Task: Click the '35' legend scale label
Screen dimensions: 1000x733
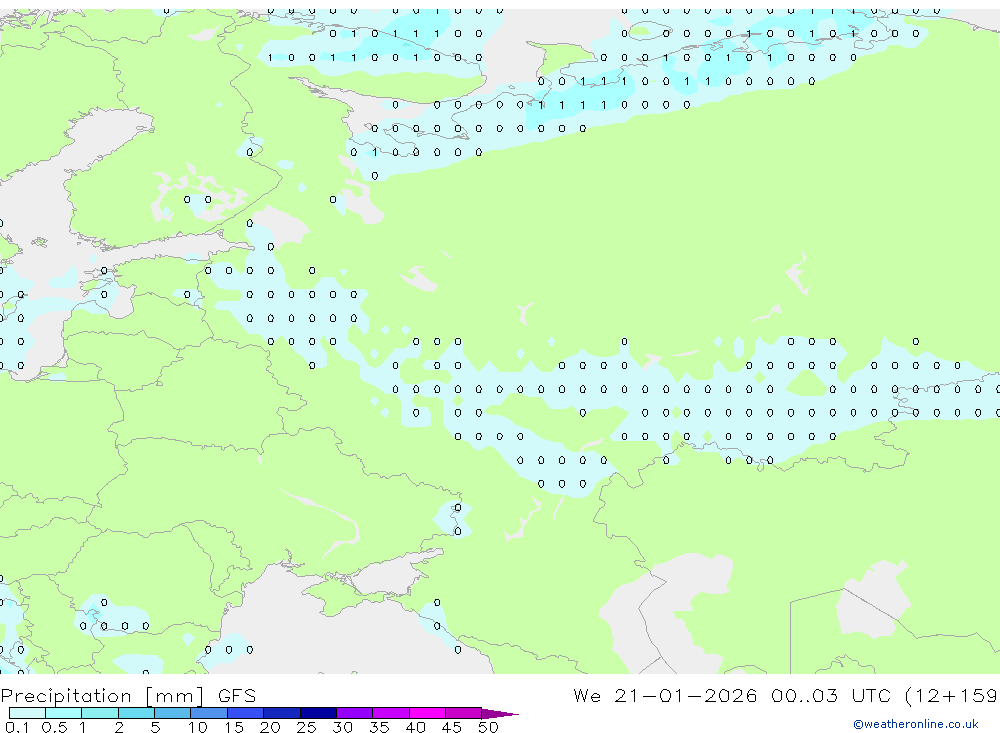Action: point(379,727)
